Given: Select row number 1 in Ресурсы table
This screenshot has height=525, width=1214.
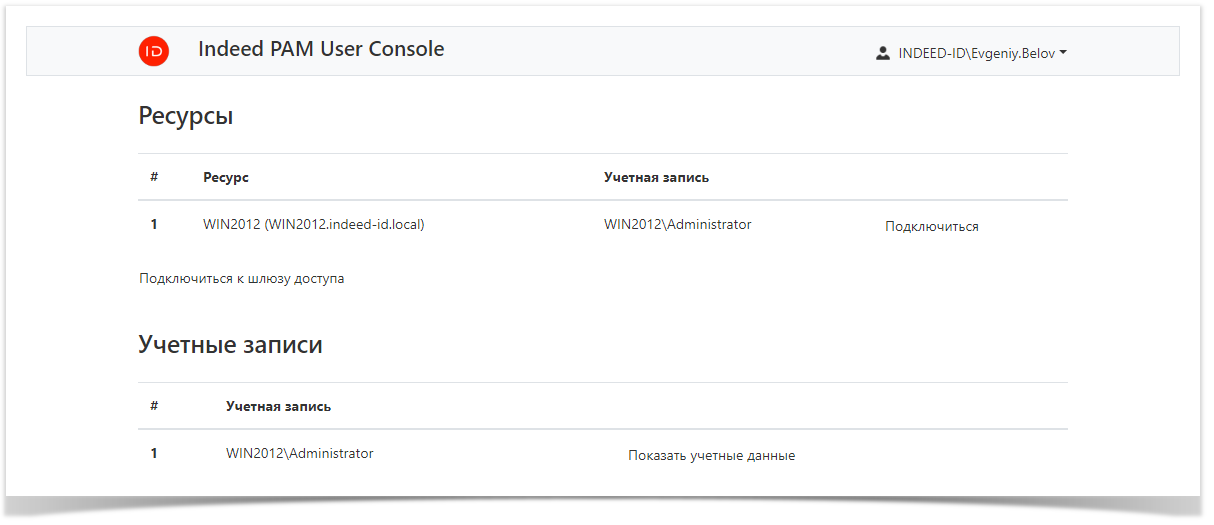Looking at the screenshot, I should pos(154,225).
